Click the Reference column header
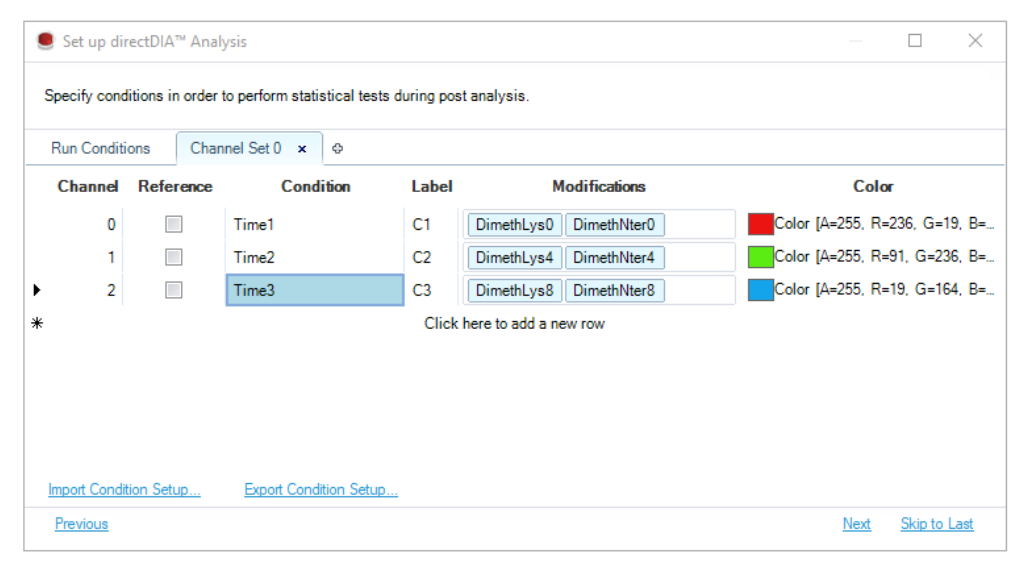 175,186
